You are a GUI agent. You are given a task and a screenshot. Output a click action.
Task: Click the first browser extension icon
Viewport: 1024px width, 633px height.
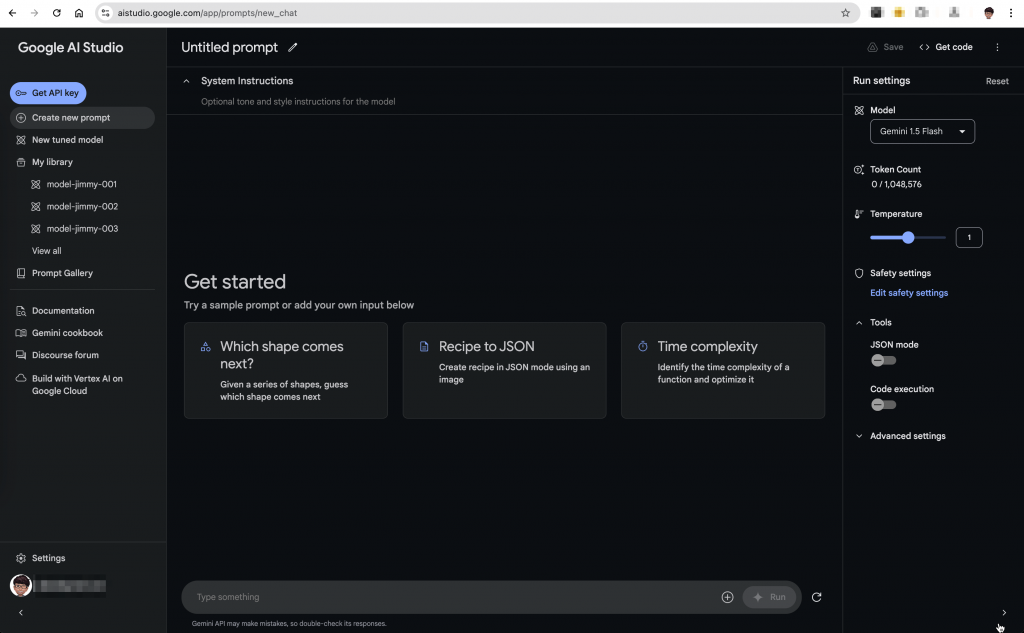[876, 12]
